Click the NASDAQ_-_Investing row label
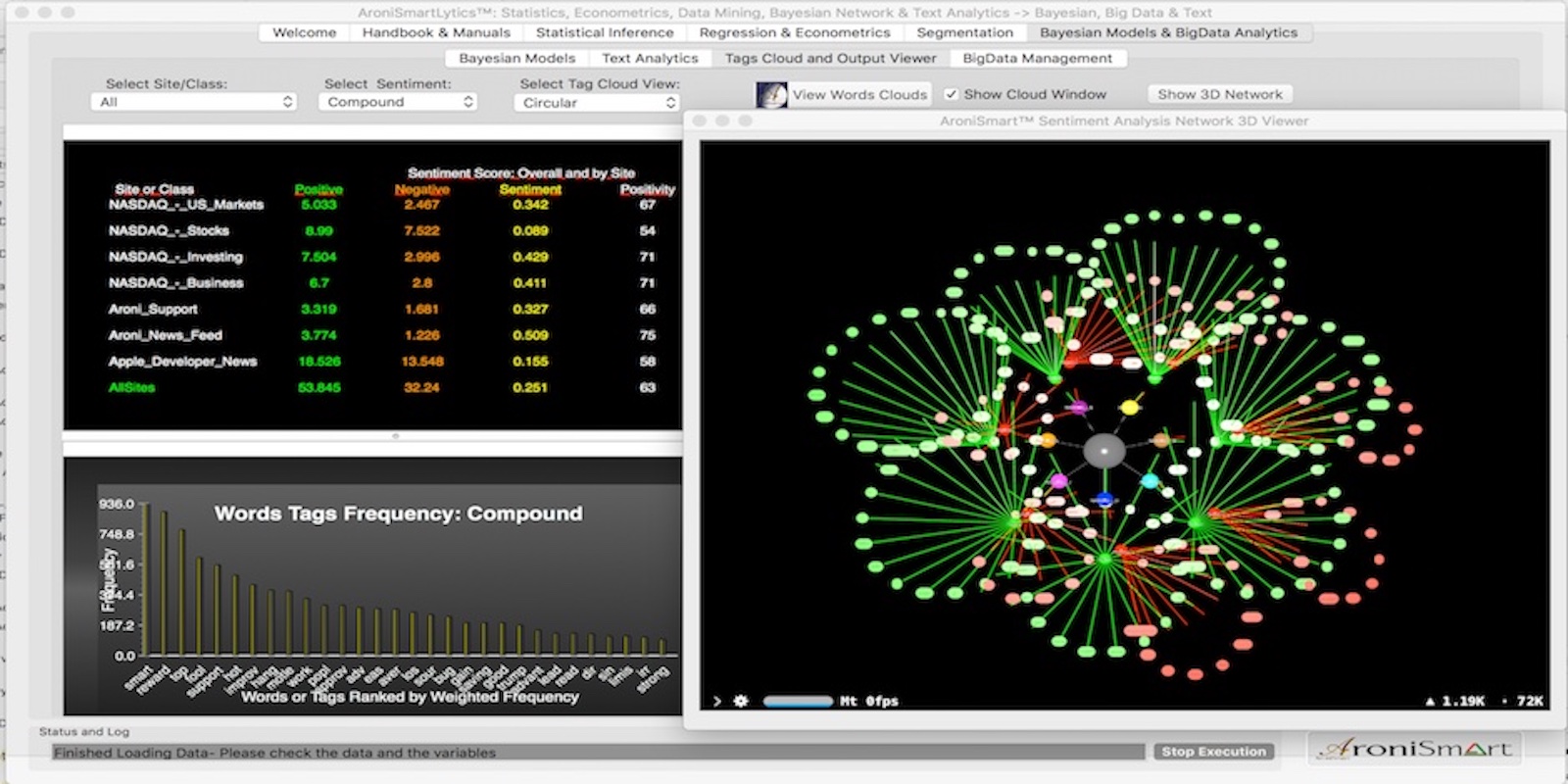This screenshot has width=1568, height=784. 175,257
